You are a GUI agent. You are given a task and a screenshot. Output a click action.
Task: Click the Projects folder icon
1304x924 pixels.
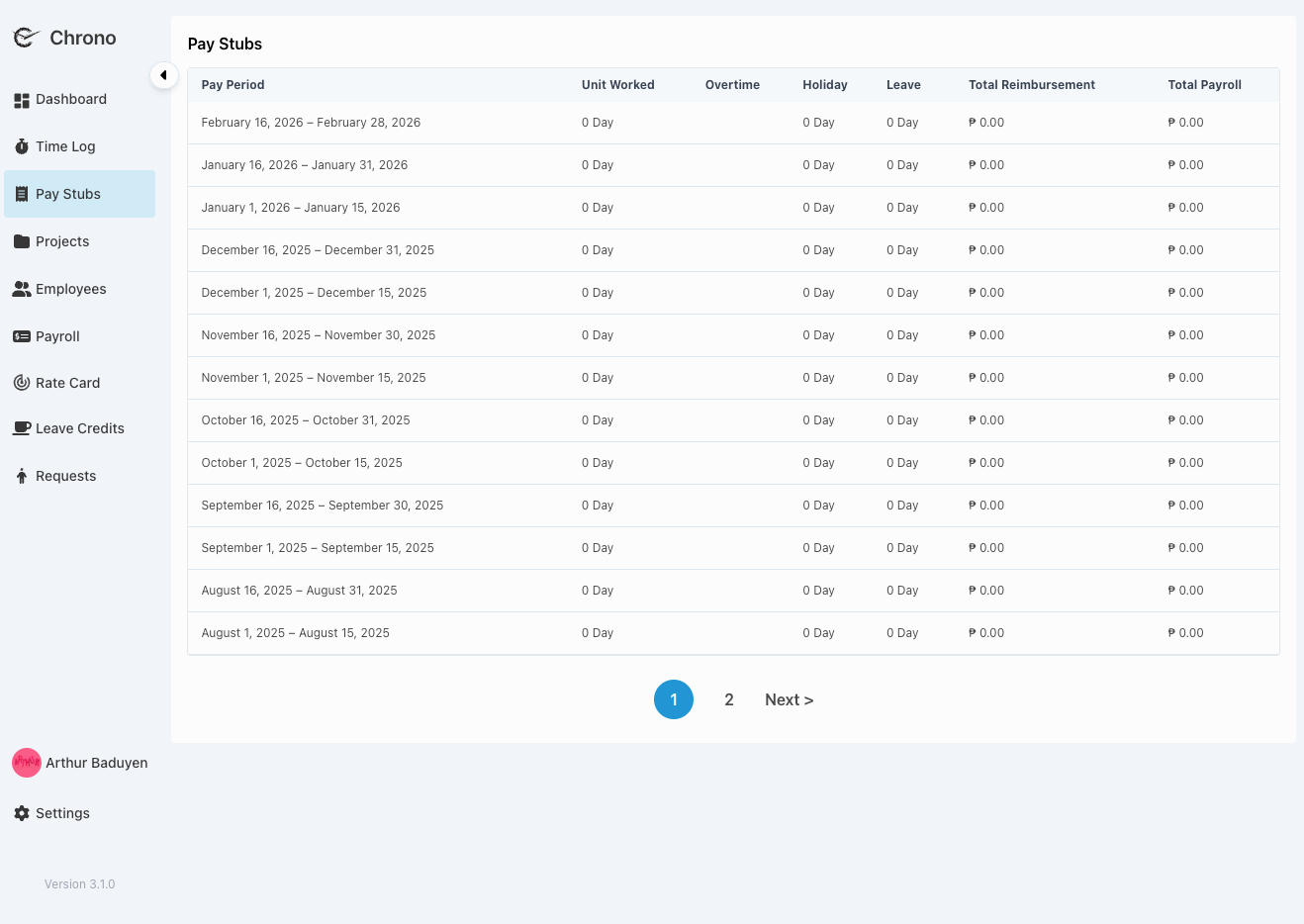[22, 241]
